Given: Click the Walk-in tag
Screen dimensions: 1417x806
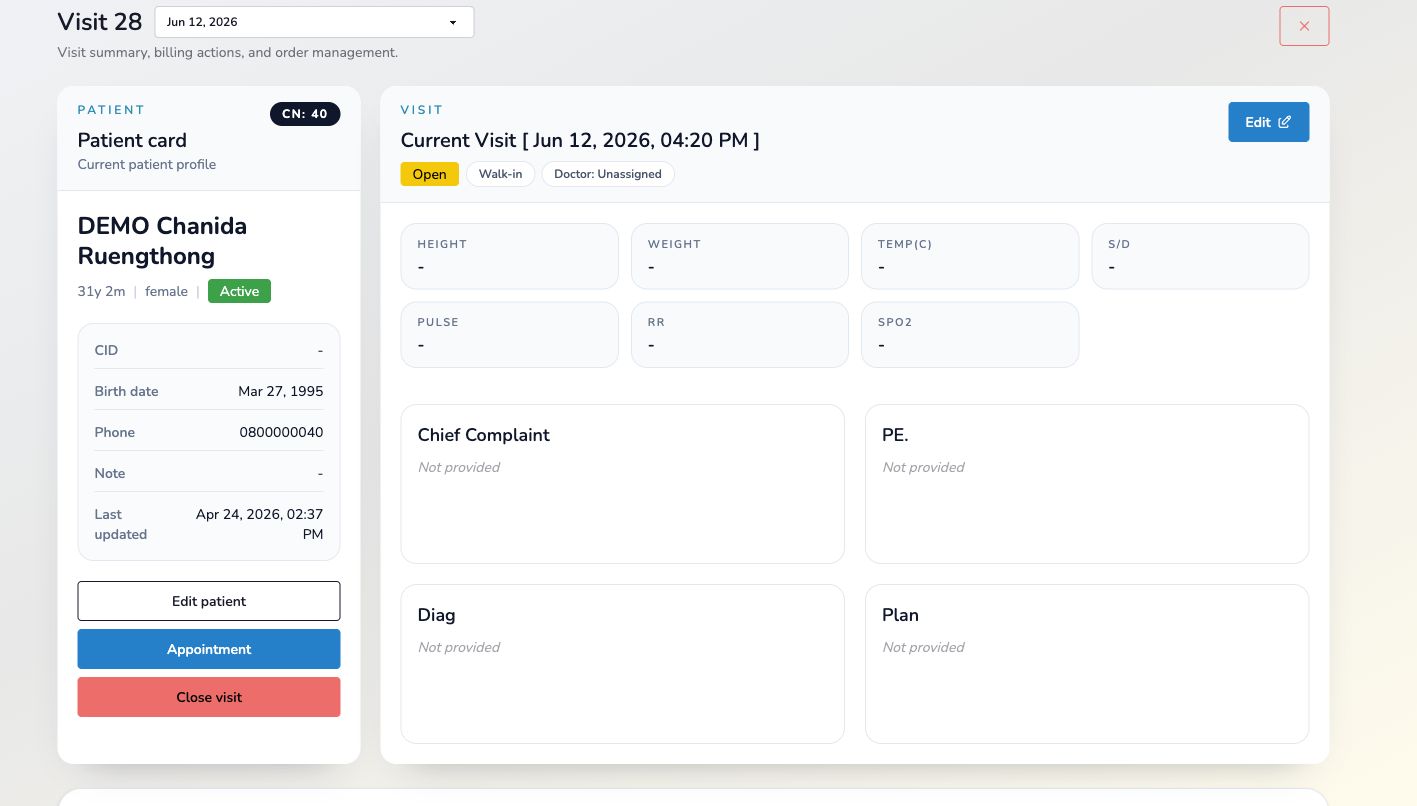Looking at the screenshot, I should [x=501, y=174].
